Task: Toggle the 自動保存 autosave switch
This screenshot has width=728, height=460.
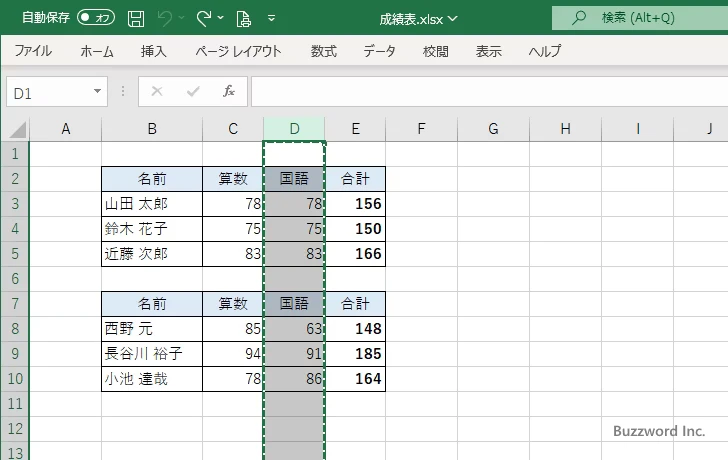Action: [x=96, y=18]
